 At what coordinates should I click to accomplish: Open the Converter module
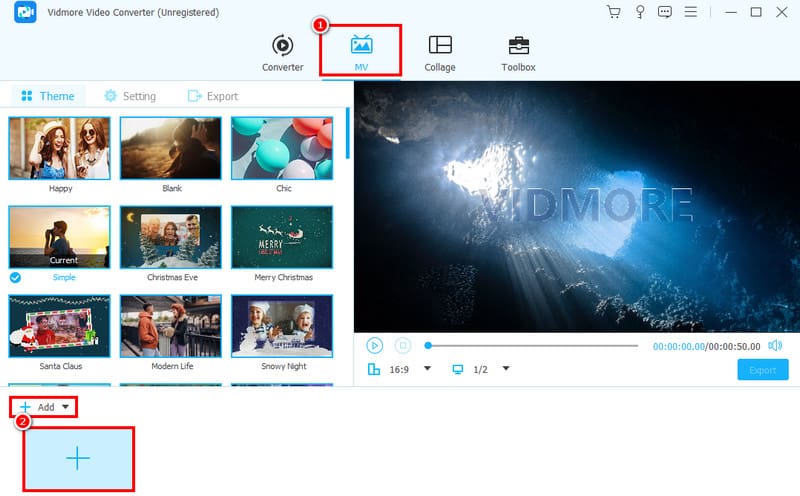[x=282, y=52]
